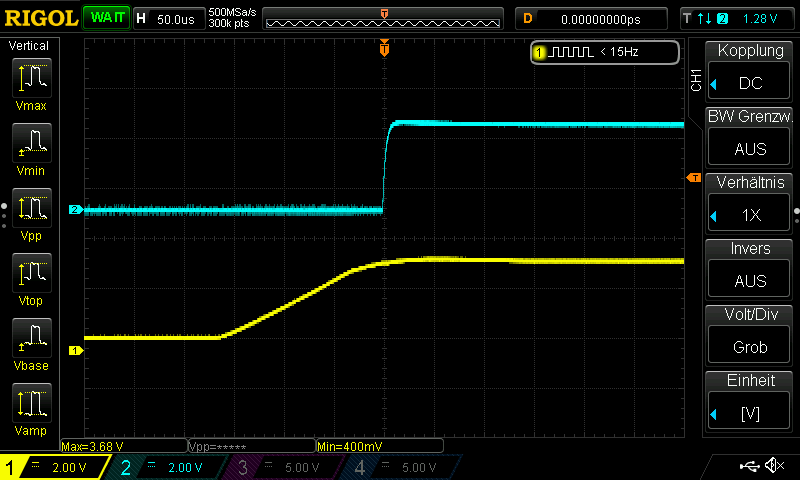Click the delay 0.00000000ps field
Screen dimensions: 800x480
(591, 19)
